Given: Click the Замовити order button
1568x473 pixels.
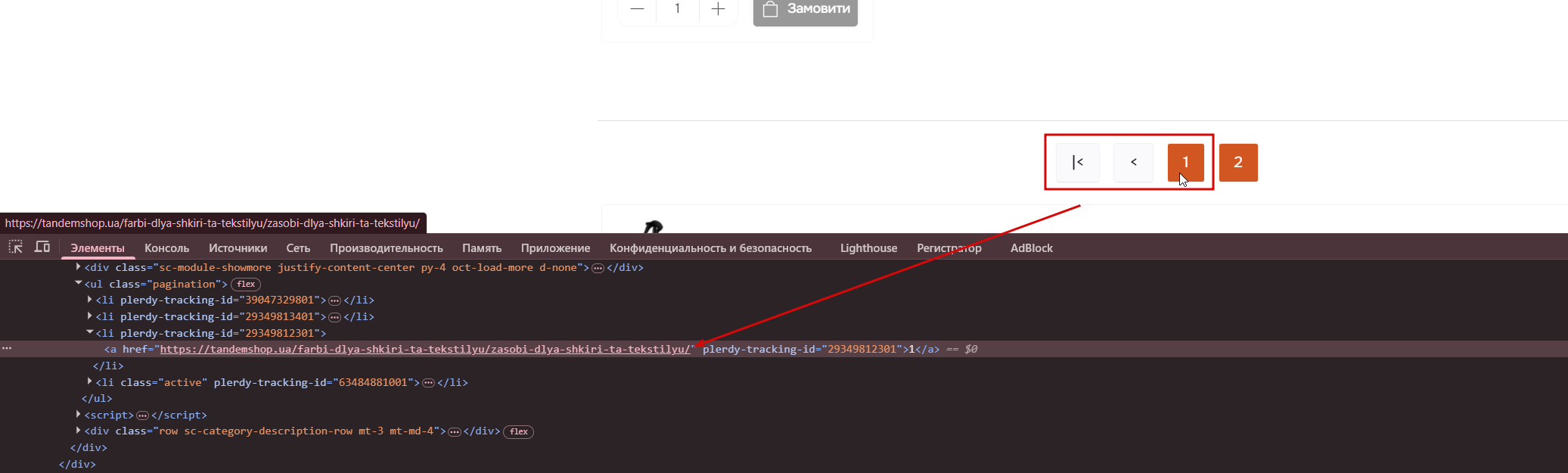Looking at the screenshot, I should [x=806, y=11].
